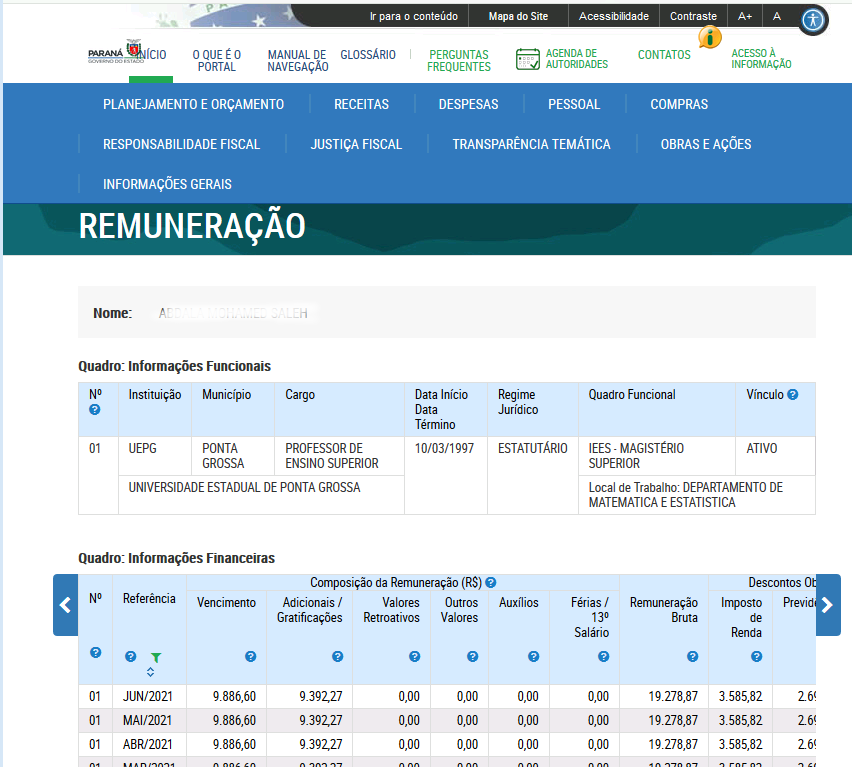The height and width of the screenshot is (767, 852).
Task: Sort Referência column with arrows icon
Action: coord(151,672)
